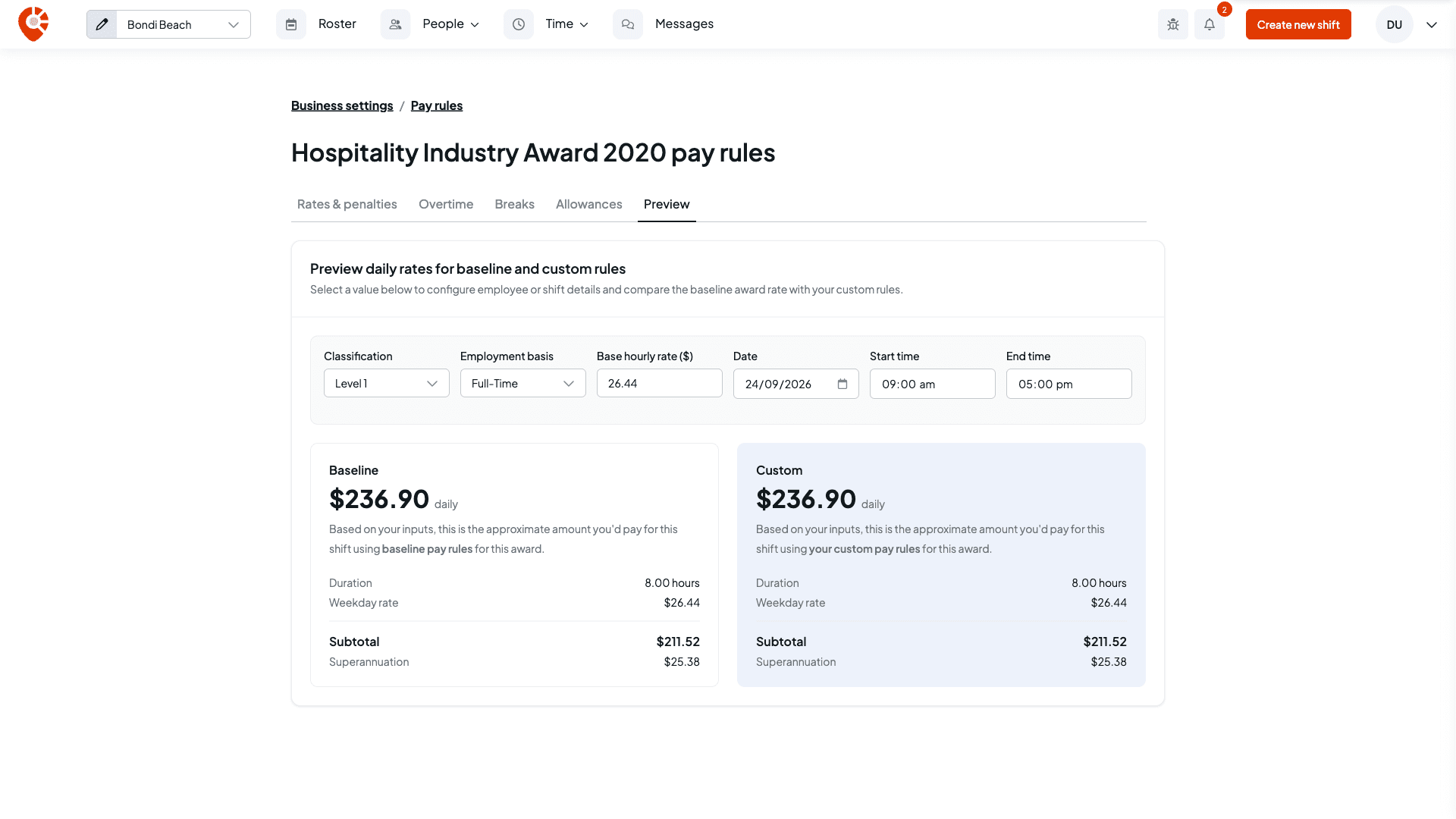Click the Roster calendar icon
The width and height of the screenshot is (1456, 819).
pyautogui.click(x=291, y=24)
